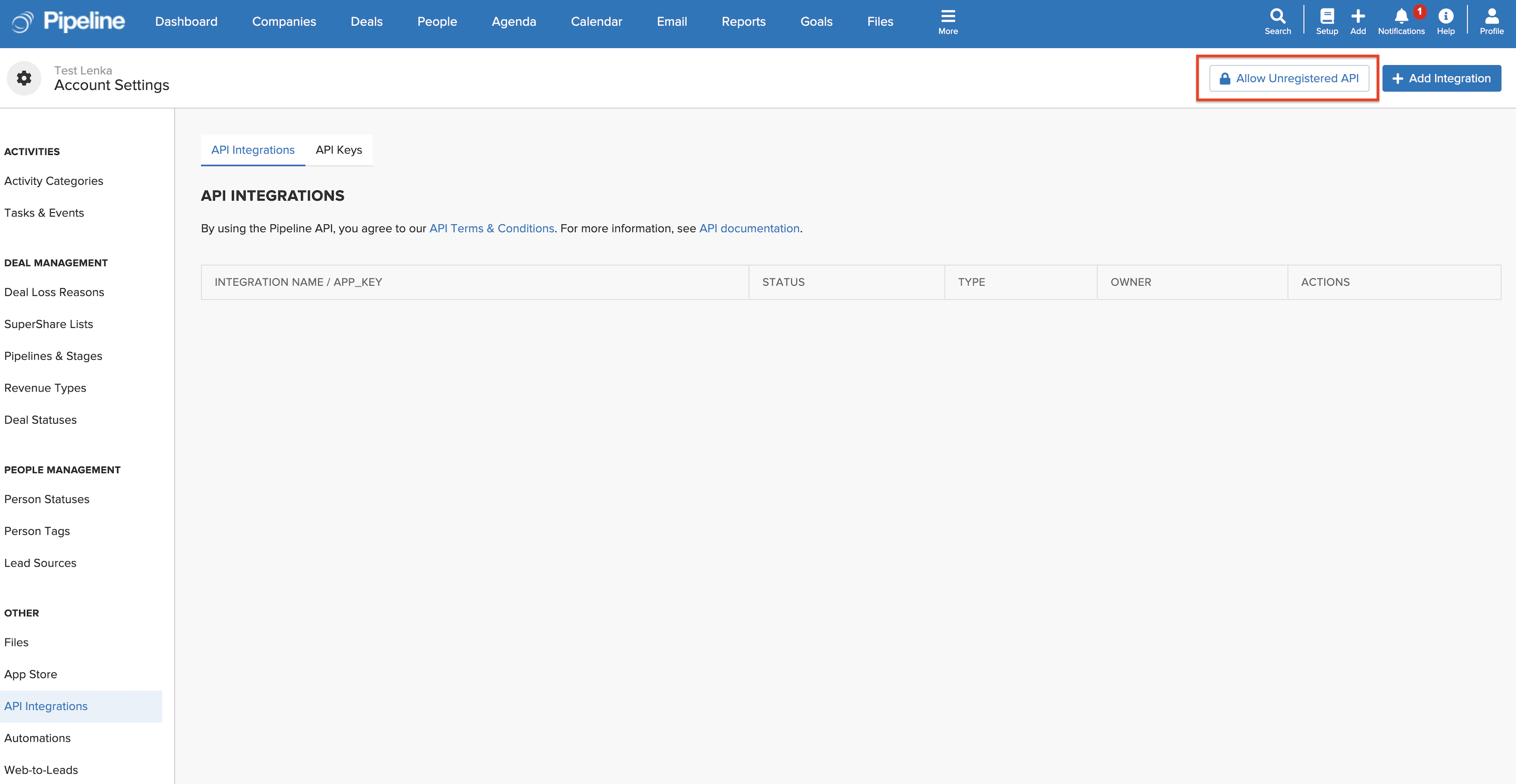Open the Add (+) quick-create icon

[1358, 21]
